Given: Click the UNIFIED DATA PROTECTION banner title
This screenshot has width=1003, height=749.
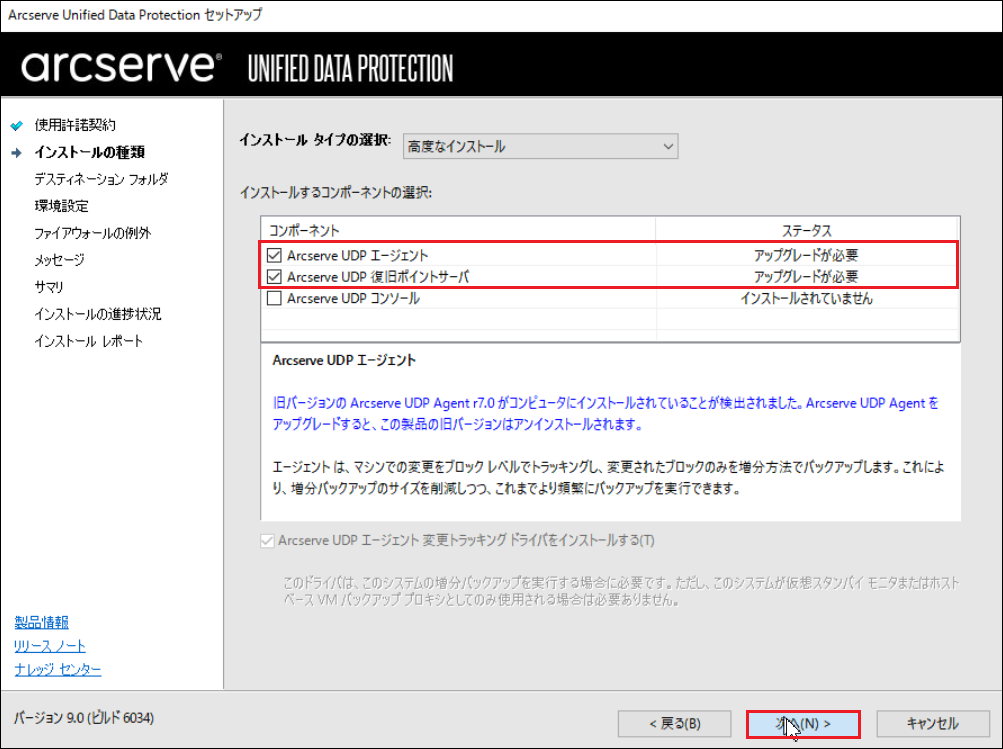Looking at the screenshot, I should (351, 68).
